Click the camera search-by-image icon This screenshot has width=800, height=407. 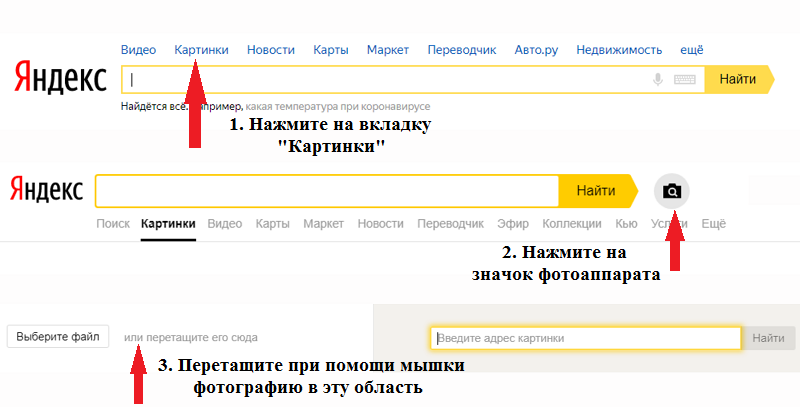coord(671,191)
